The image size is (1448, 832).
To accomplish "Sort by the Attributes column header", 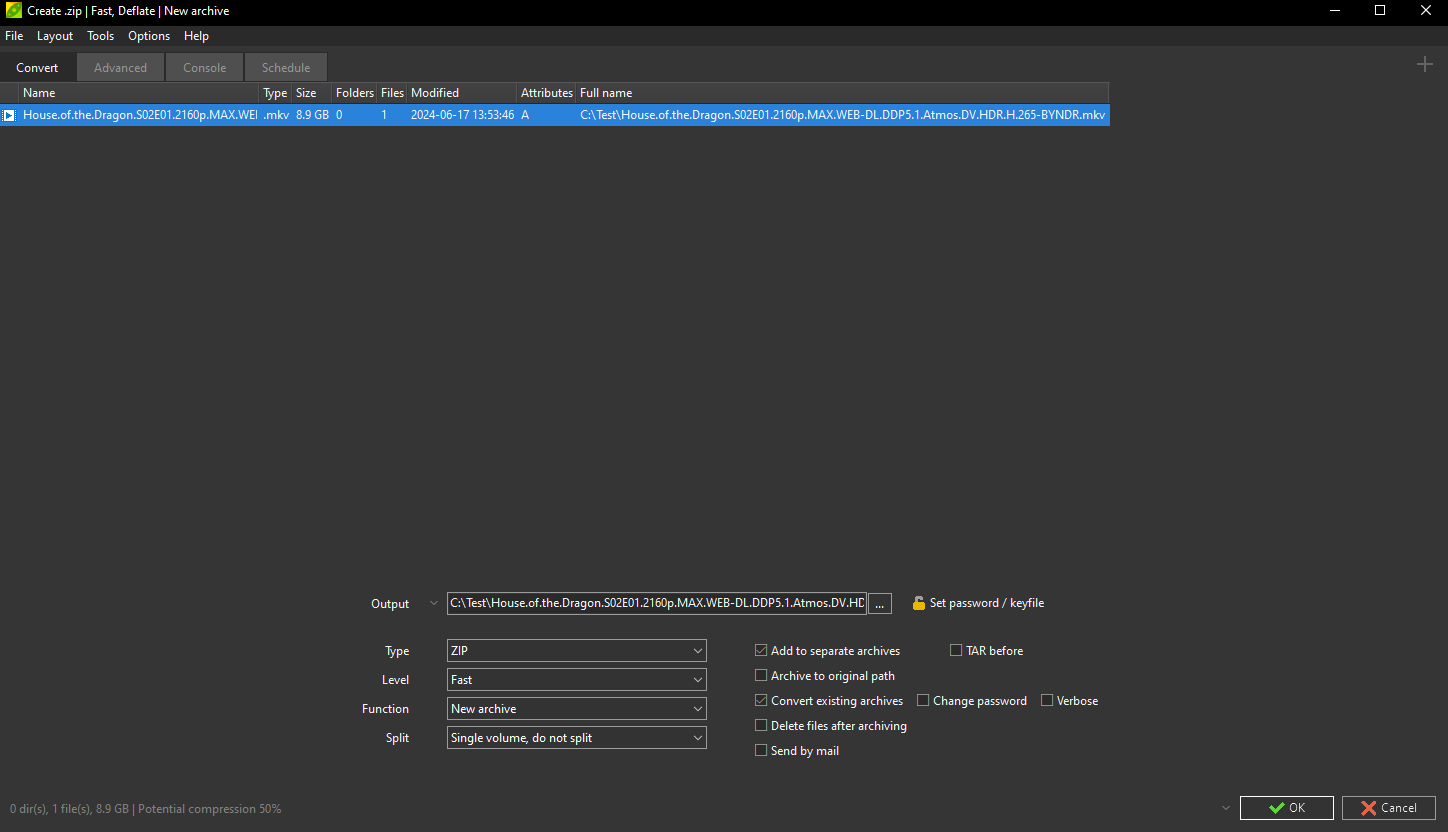I will [546, 93].
